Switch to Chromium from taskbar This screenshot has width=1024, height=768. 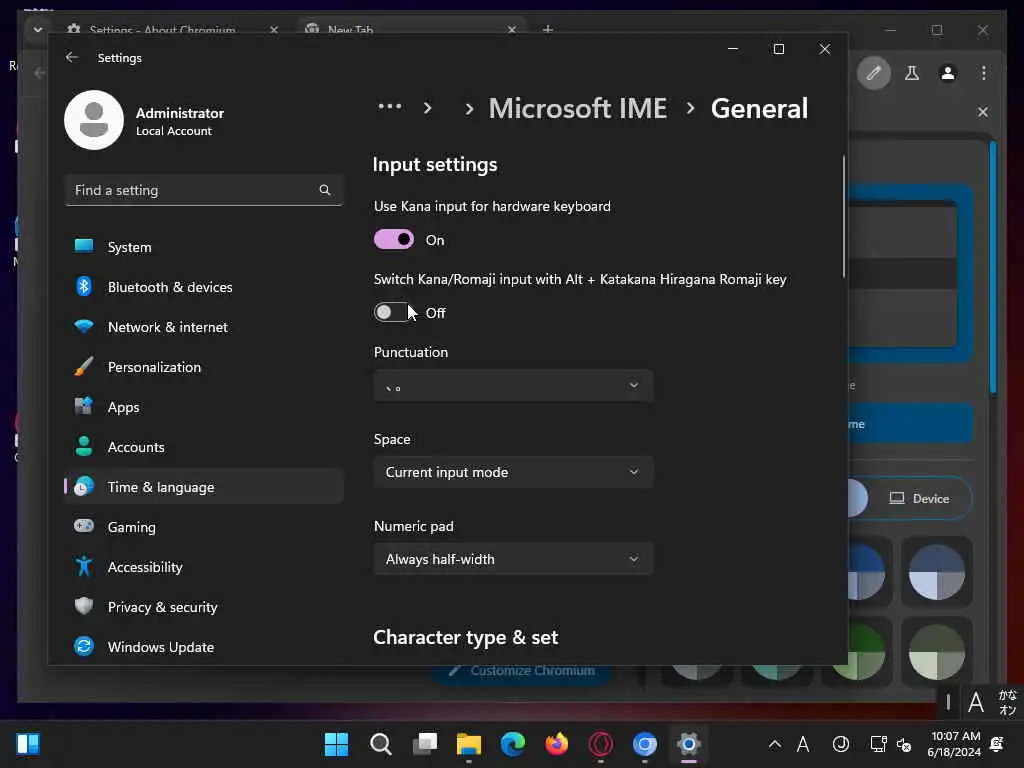click(x=645, y=744)
